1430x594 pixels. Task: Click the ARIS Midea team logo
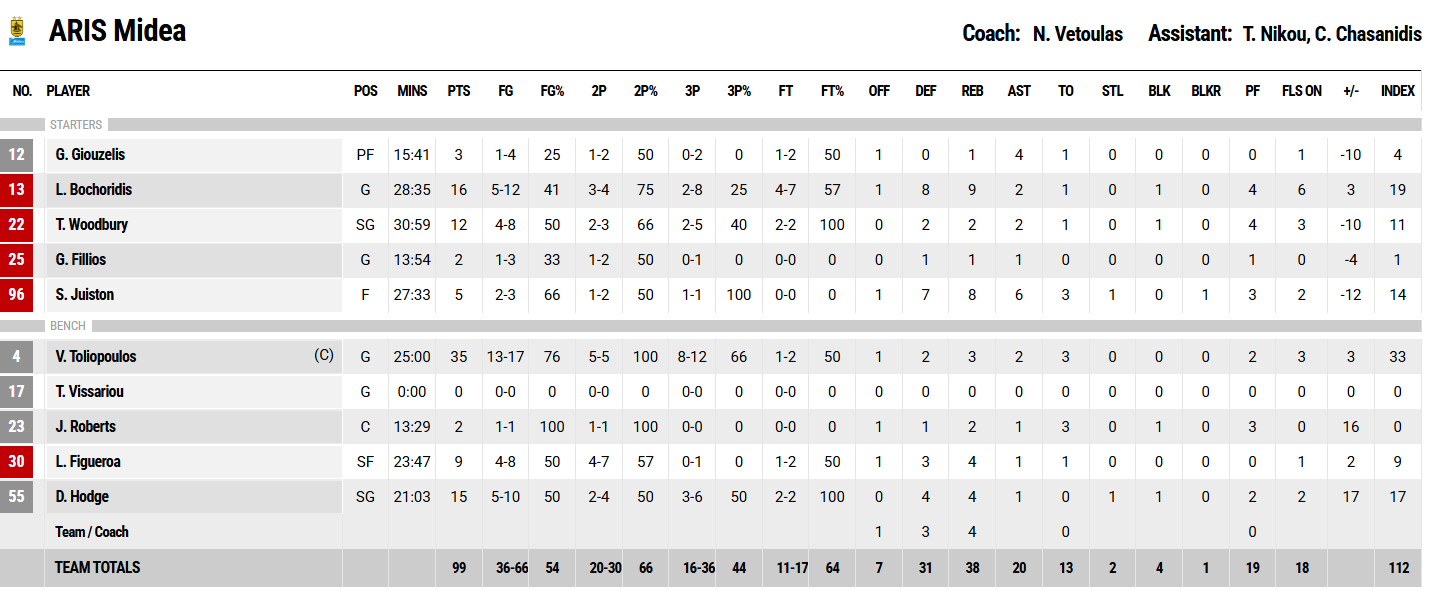coord(16,32)
